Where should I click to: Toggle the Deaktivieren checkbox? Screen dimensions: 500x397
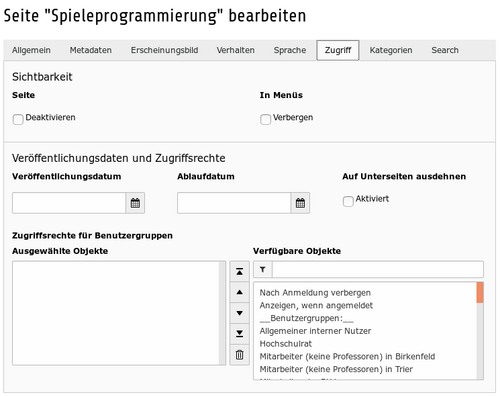tap(18, 119)
